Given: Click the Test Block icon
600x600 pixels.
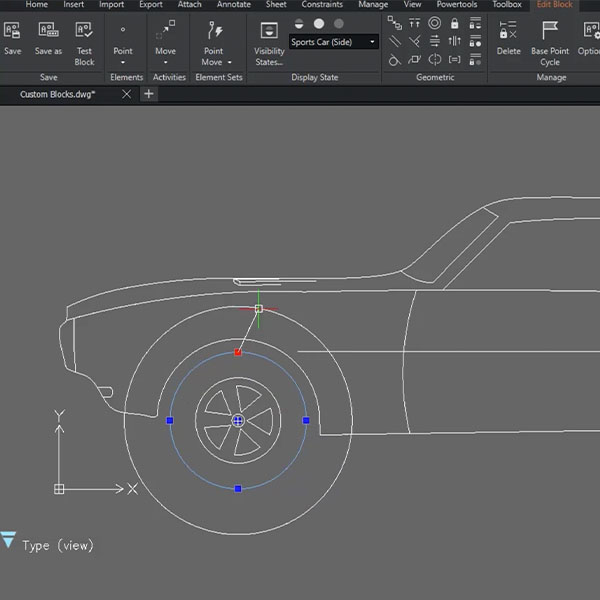Looking at the screenshot, I should click(x=84, y=31).
